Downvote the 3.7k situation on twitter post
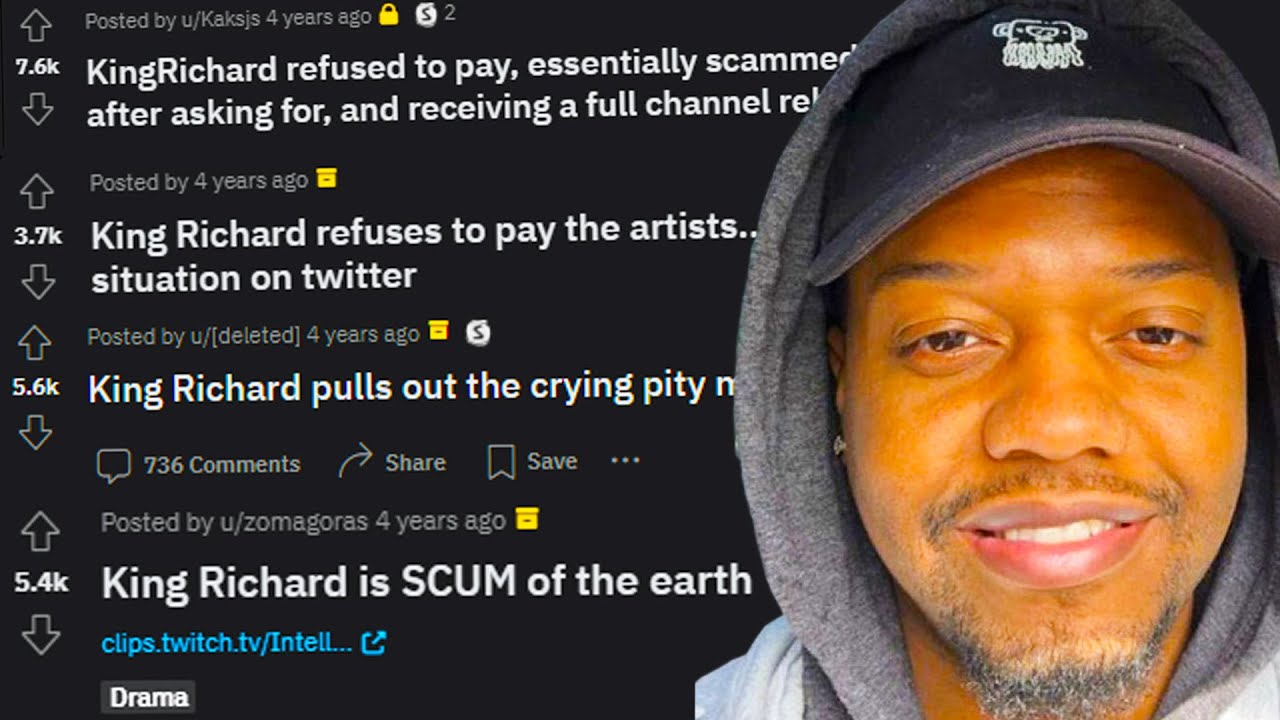This screenshot has width=1280, height=720. tap(38, 282)
